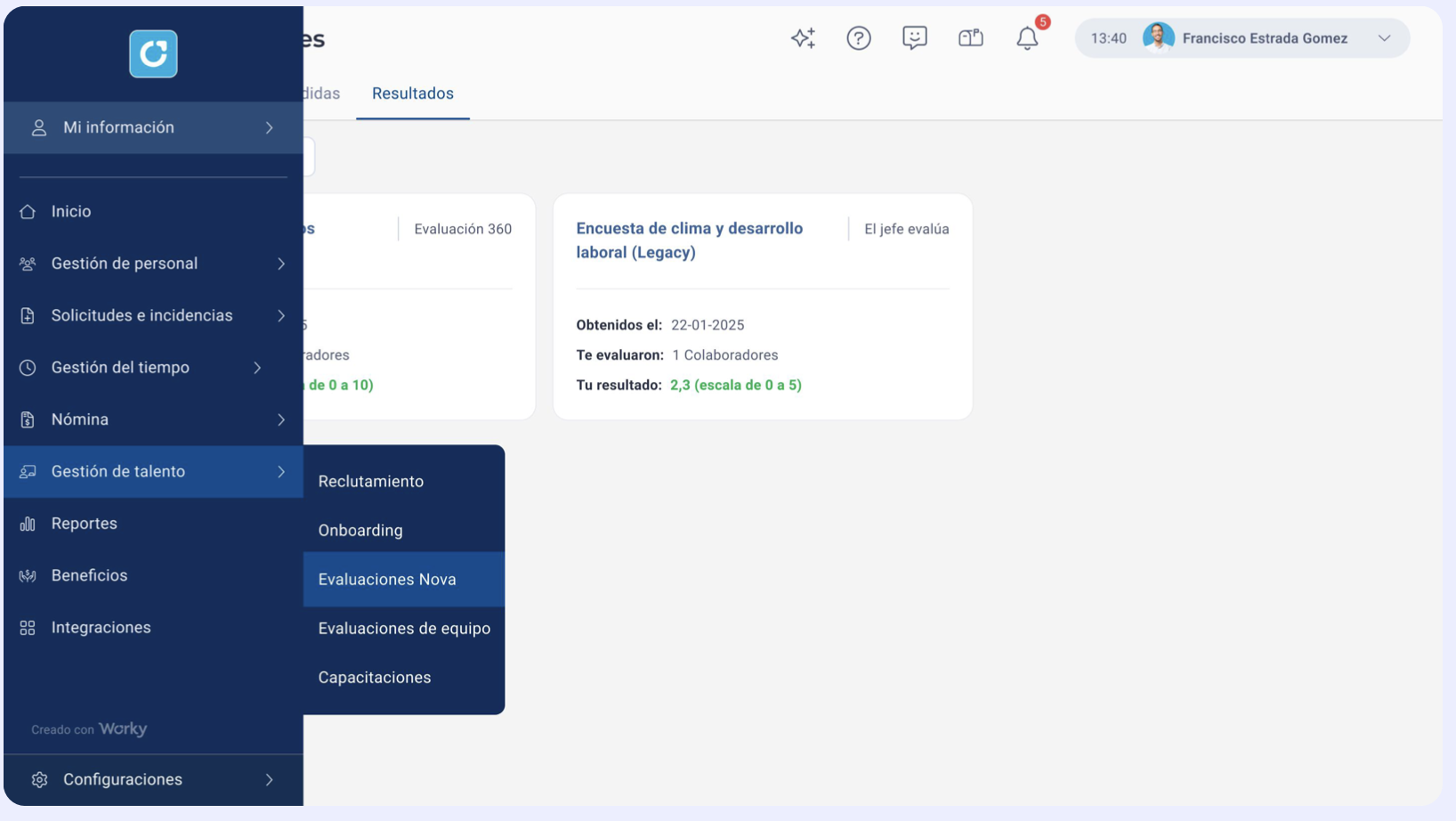Open the AI sparkle assistant icon
The width and height of the screenshot is (1456, 821).
point(803,38)
